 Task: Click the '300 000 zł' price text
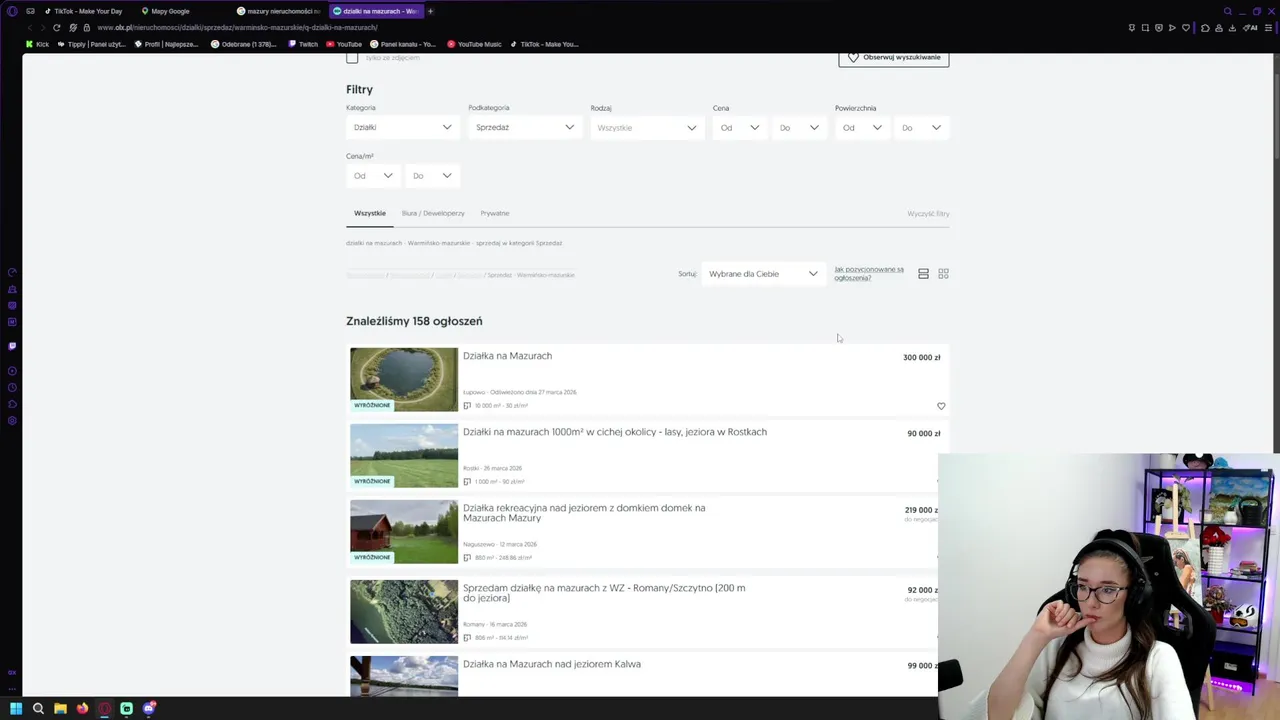pos(921,357)
